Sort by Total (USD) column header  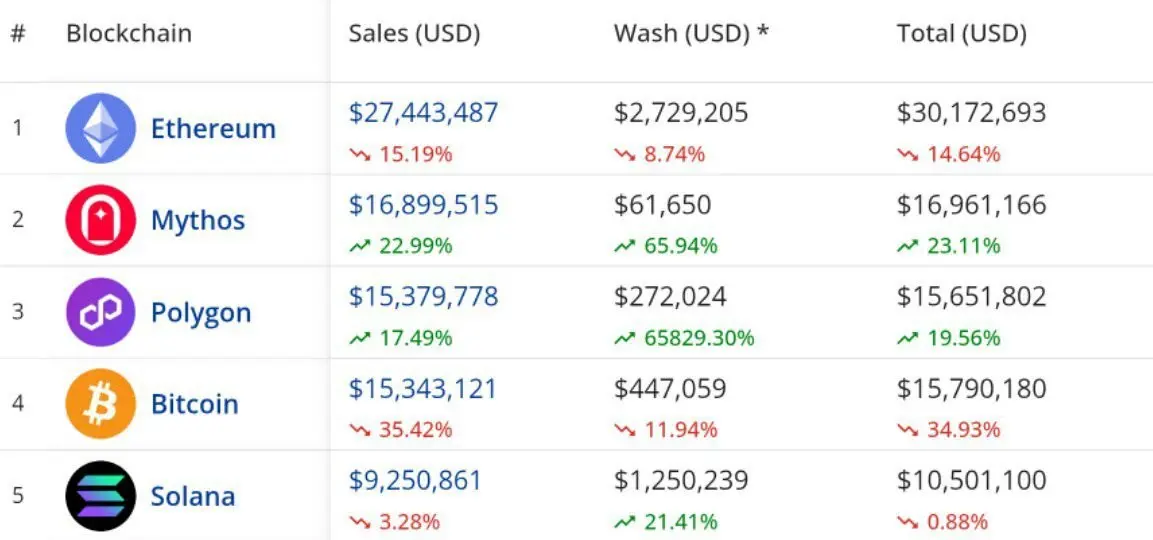962,34
